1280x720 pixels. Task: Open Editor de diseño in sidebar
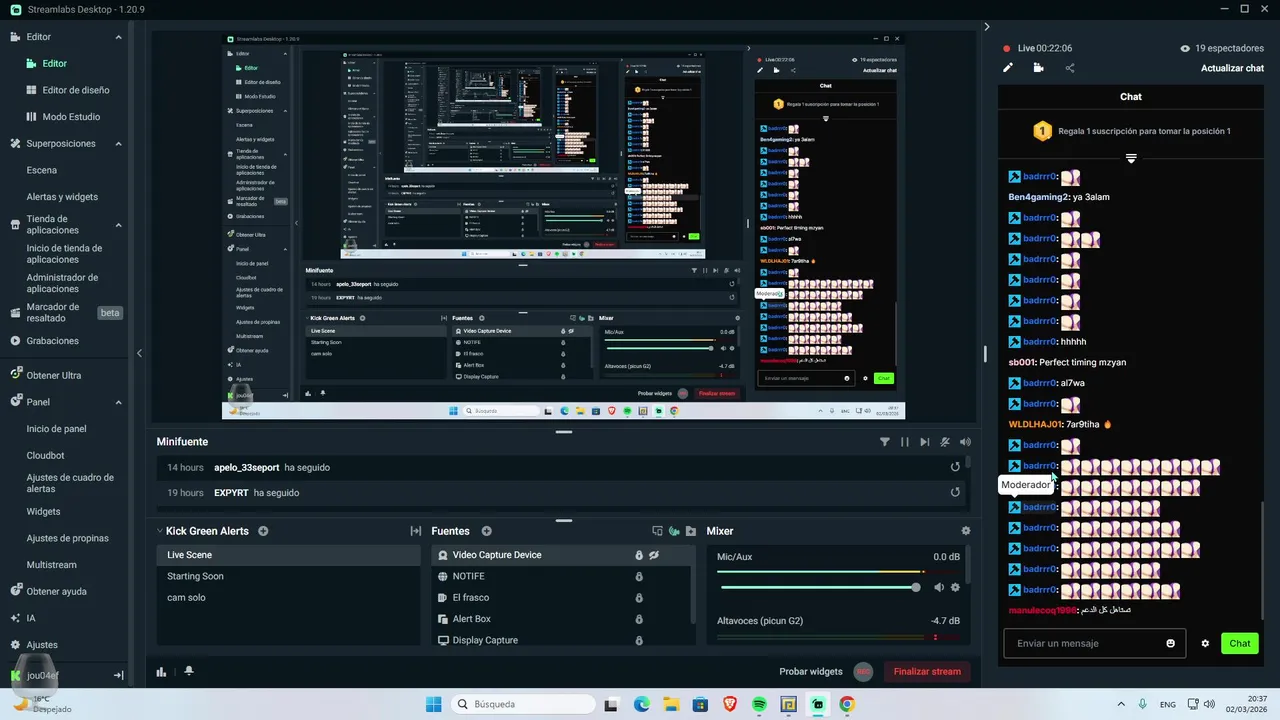coord(76,90)
